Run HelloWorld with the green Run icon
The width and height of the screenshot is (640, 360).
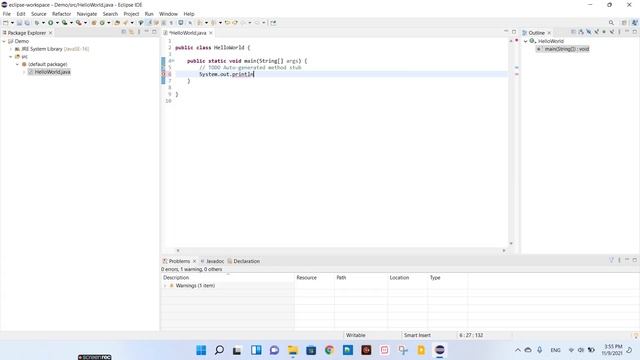point(51,23)
